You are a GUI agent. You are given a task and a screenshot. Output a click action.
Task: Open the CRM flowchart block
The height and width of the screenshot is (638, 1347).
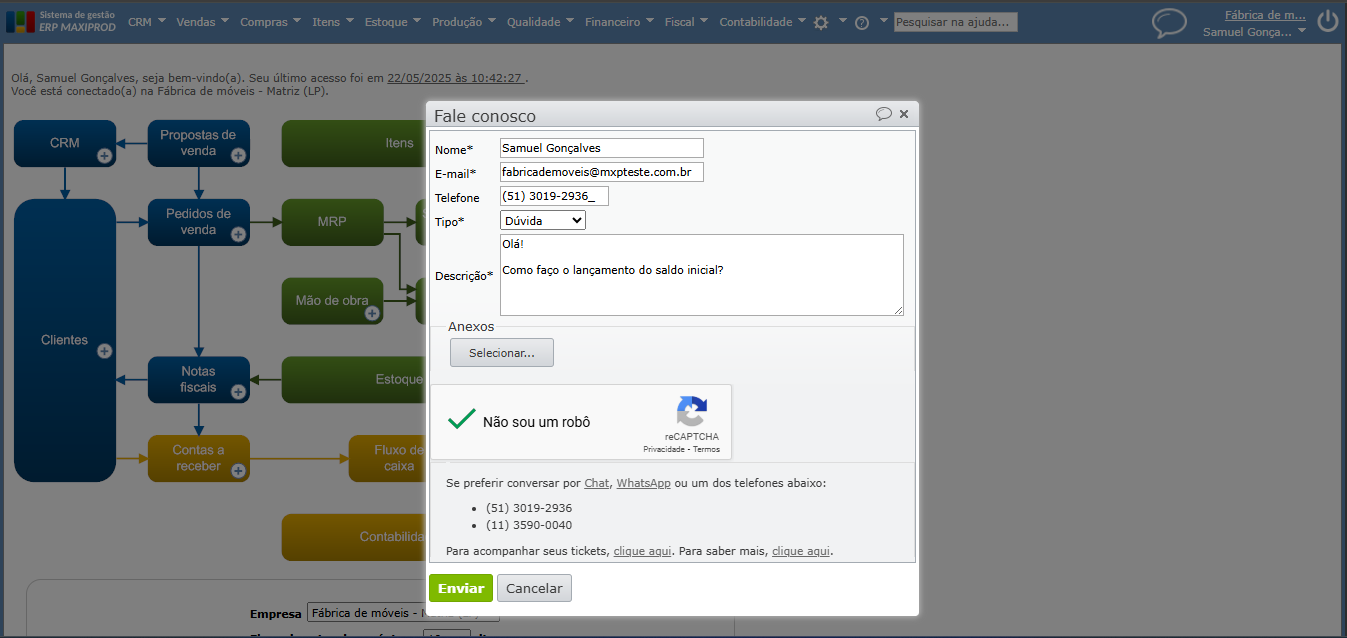(65, 143)
